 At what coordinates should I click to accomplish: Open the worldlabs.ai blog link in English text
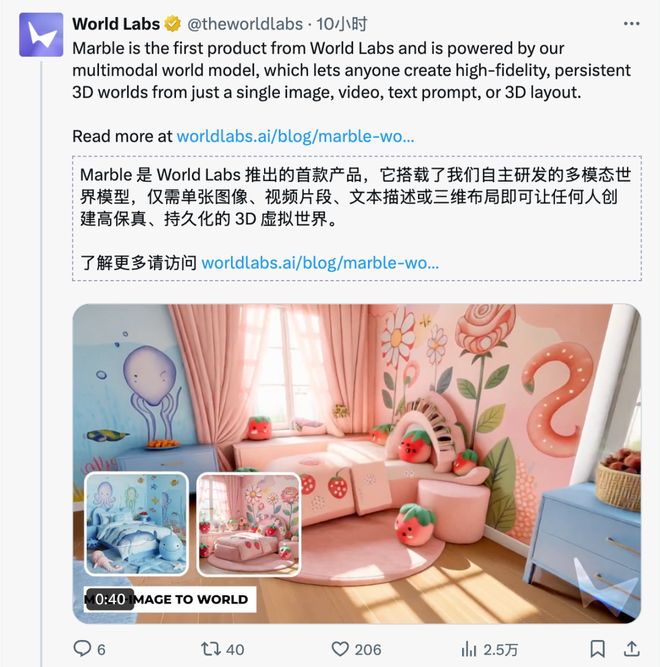coord(295,136)
